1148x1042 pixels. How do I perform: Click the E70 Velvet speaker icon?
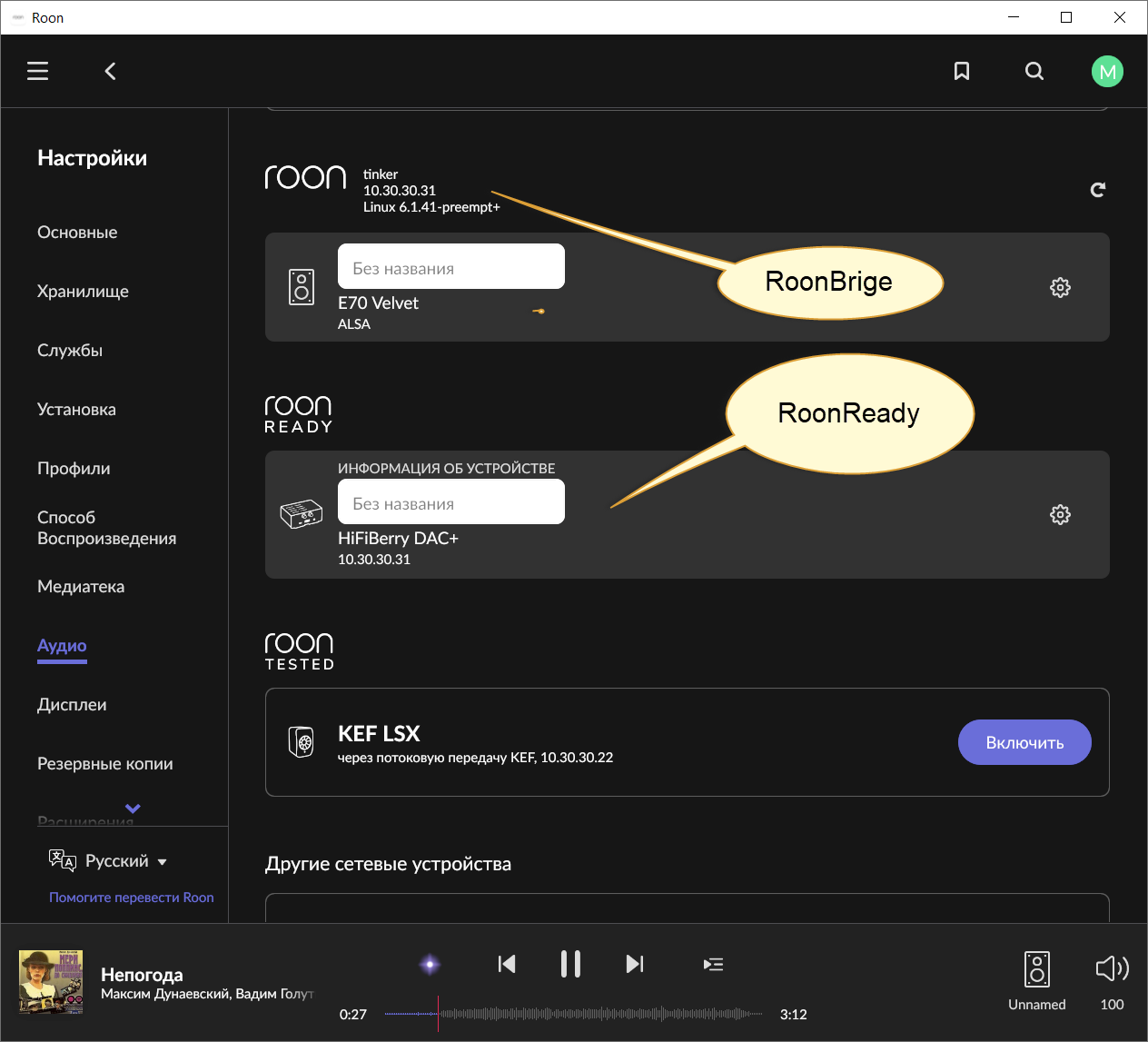click(x=302, y=287)
